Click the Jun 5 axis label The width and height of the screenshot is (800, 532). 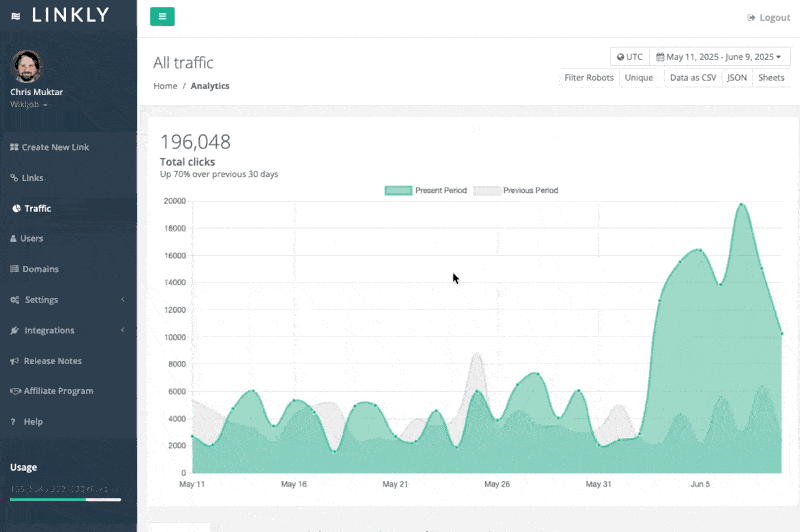point(700,484)
